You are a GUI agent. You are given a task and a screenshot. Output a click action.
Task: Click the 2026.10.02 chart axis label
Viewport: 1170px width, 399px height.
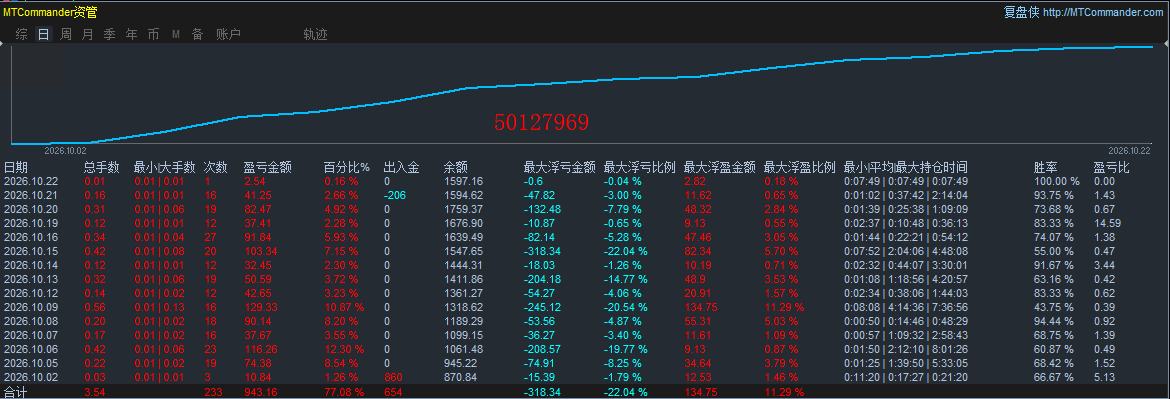click(x=66, y=150)
